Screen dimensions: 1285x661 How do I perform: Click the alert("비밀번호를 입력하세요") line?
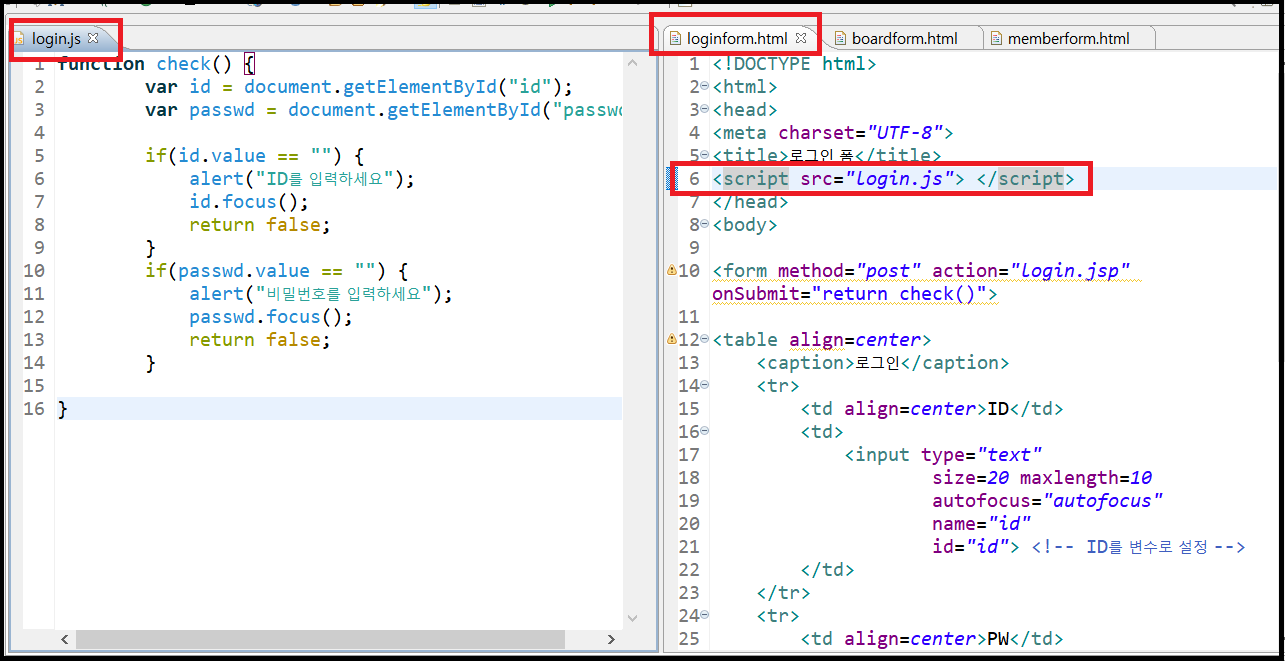[x=321, y=294]
